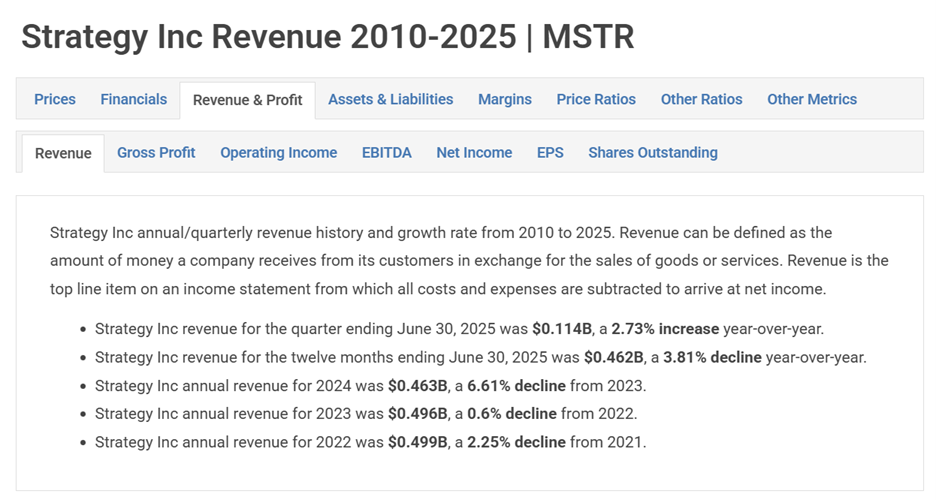
Task: Open the Assets & Liabilities tab
Action: 390,99
